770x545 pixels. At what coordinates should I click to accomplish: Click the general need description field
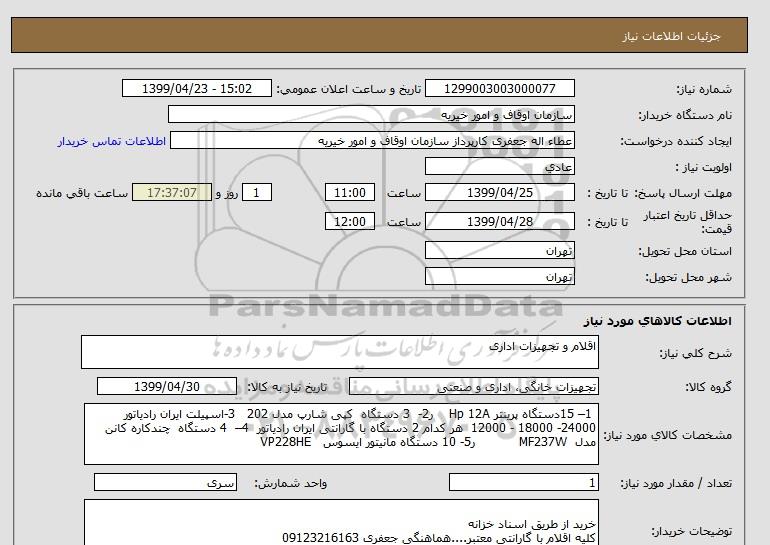(340, 352)
